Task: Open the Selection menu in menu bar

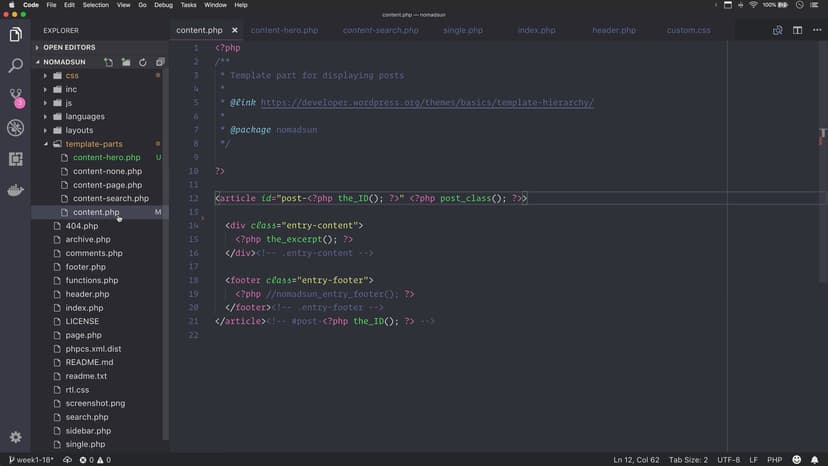Action: coord(96,5)
